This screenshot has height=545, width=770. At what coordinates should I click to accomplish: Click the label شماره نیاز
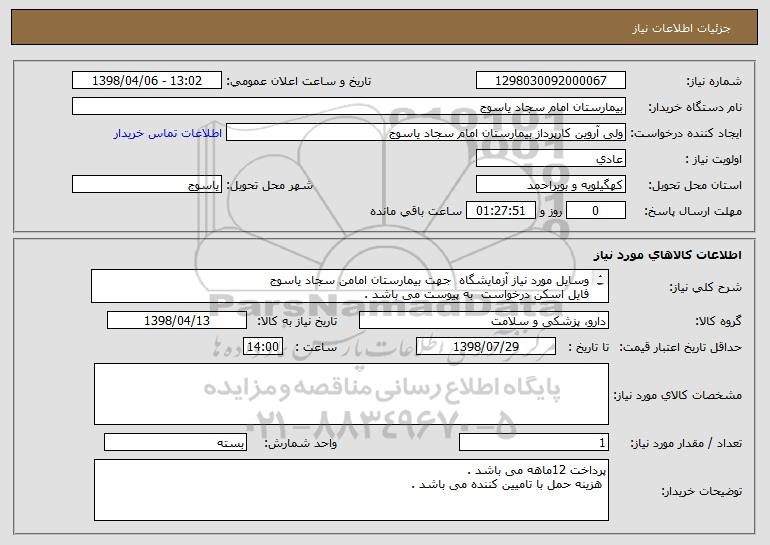pos(714,81)
